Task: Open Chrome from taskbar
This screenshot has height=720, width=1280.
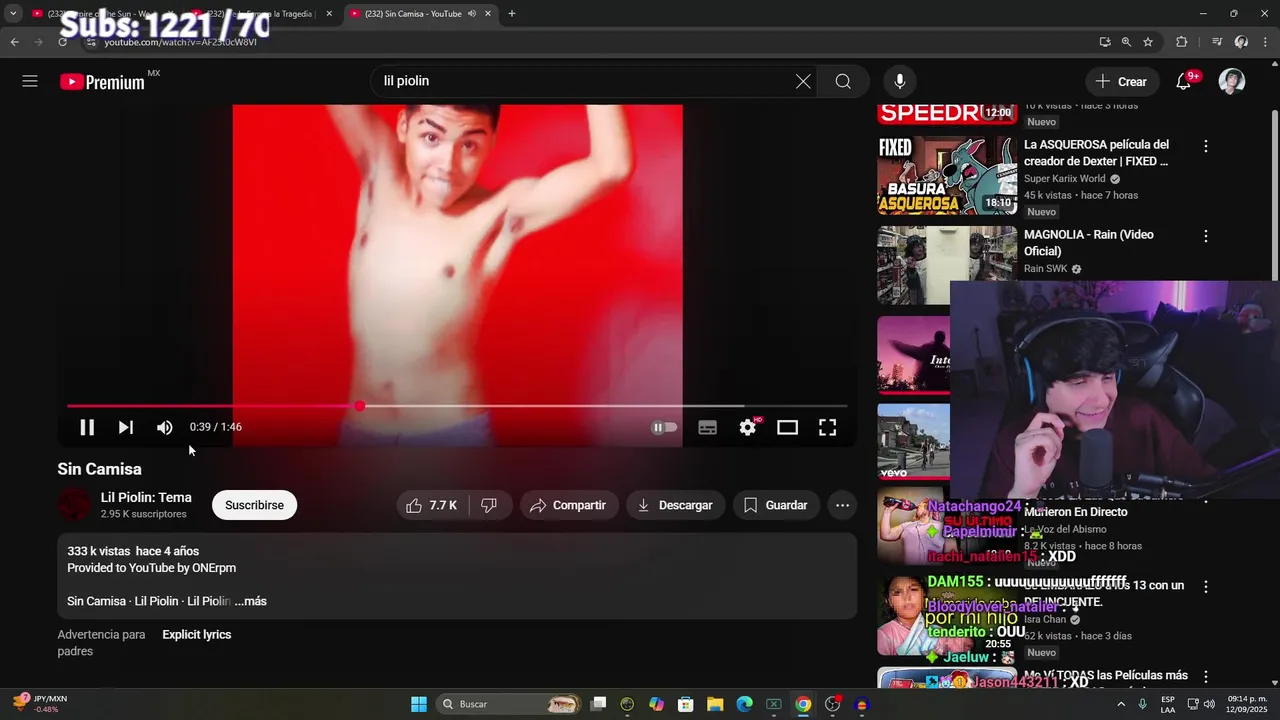Action: tap(803, 704)
